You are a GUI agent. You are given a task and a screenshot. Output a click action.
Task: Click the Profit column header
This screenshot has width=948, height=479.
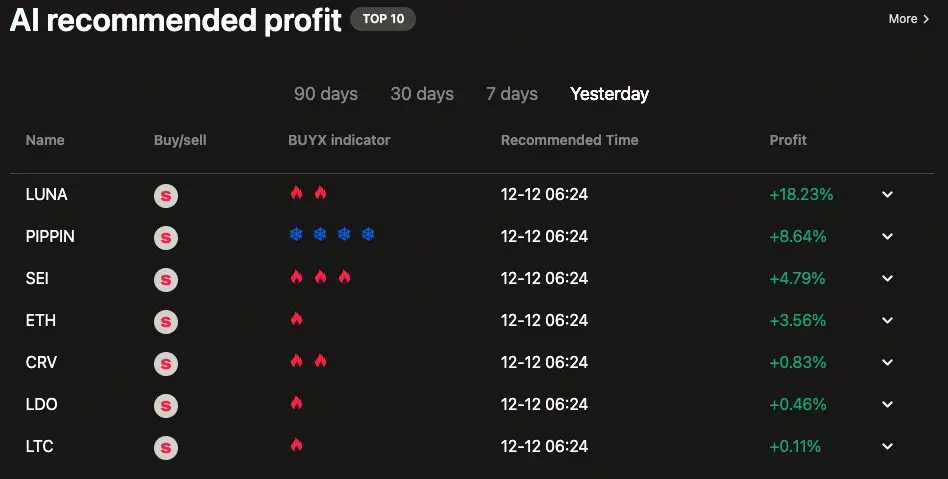[788, 140]
